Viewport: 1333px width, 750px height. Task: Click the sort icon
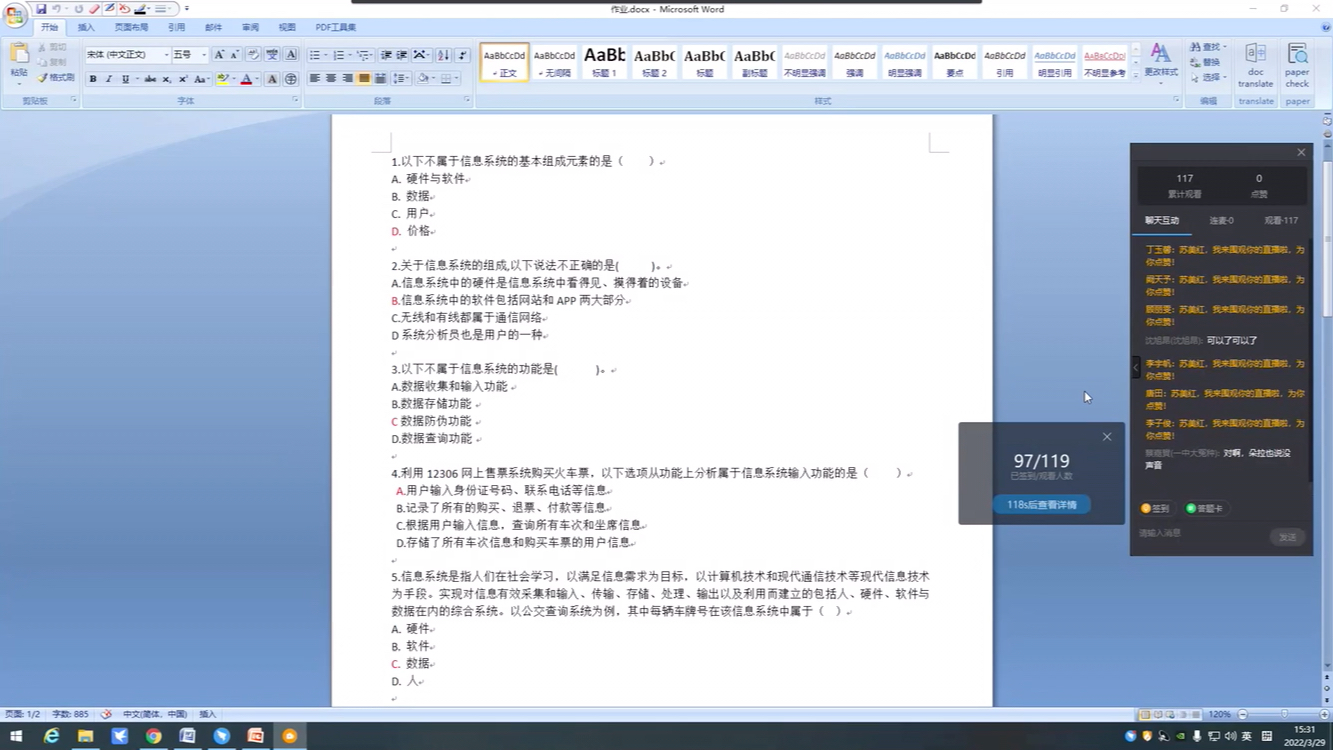[x=443, y=55]
